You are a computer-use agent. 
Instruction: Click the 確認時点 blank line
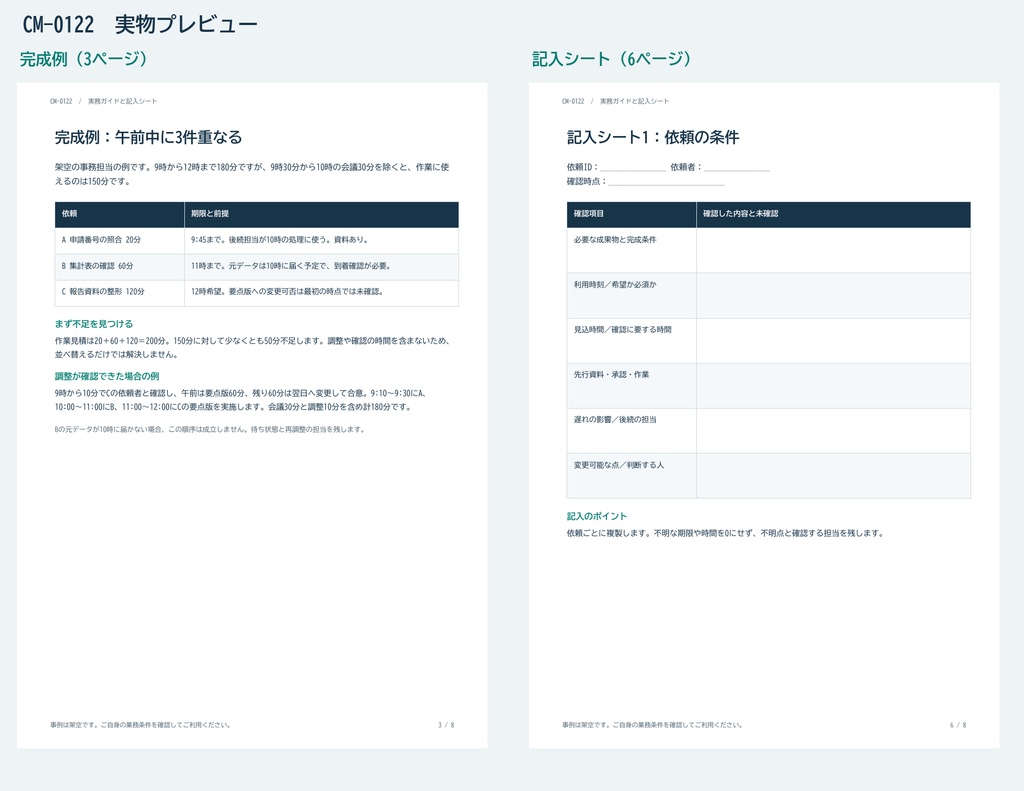(666, 183)
